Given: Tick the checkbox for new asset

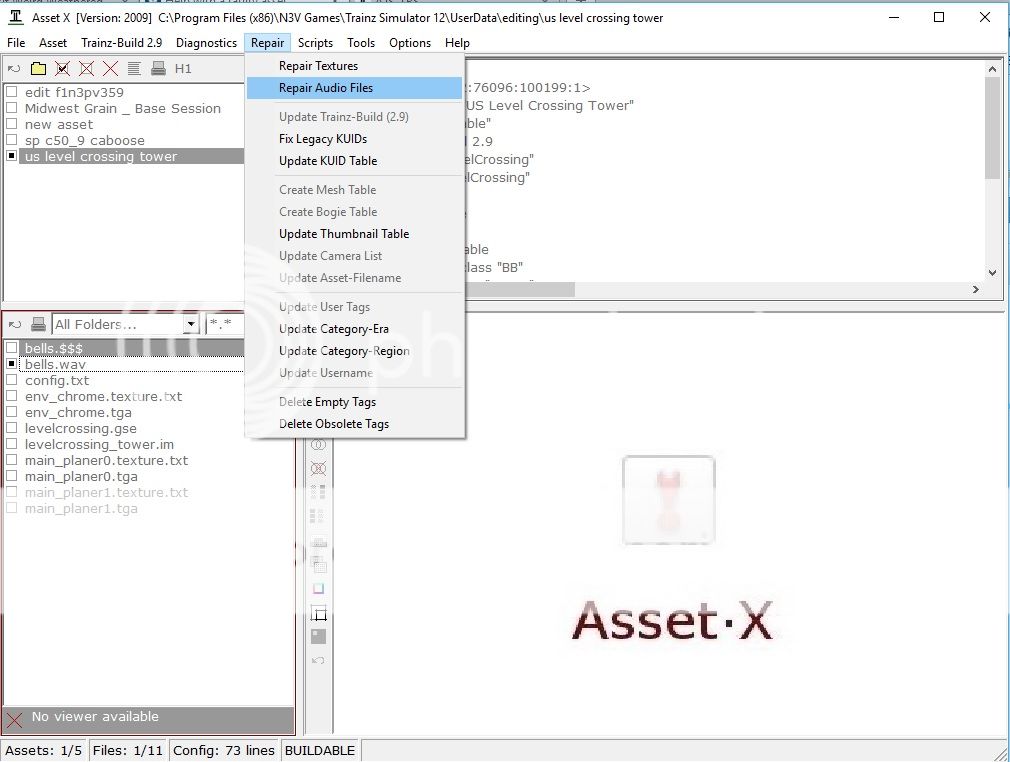Looking at the screenshot, I should pos(12,124).
